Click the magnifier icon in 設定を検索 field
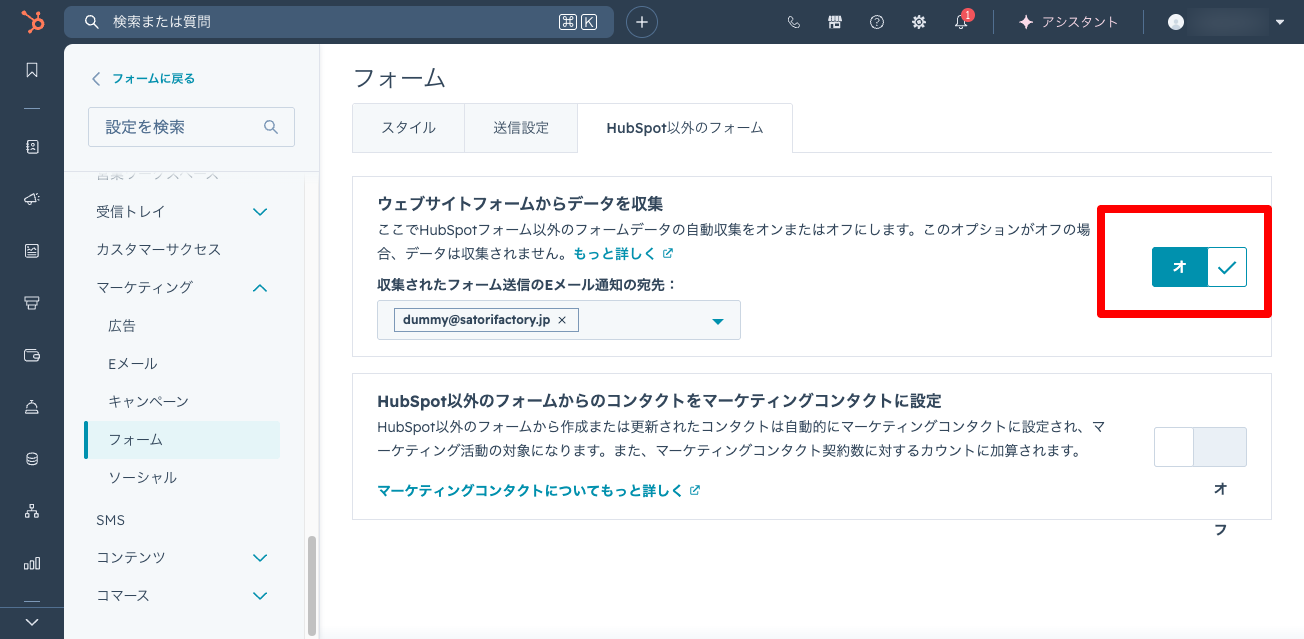Image resolution: width=1304 pixels, height=639 pixels. pyautogui.click(x=271, y=127)
